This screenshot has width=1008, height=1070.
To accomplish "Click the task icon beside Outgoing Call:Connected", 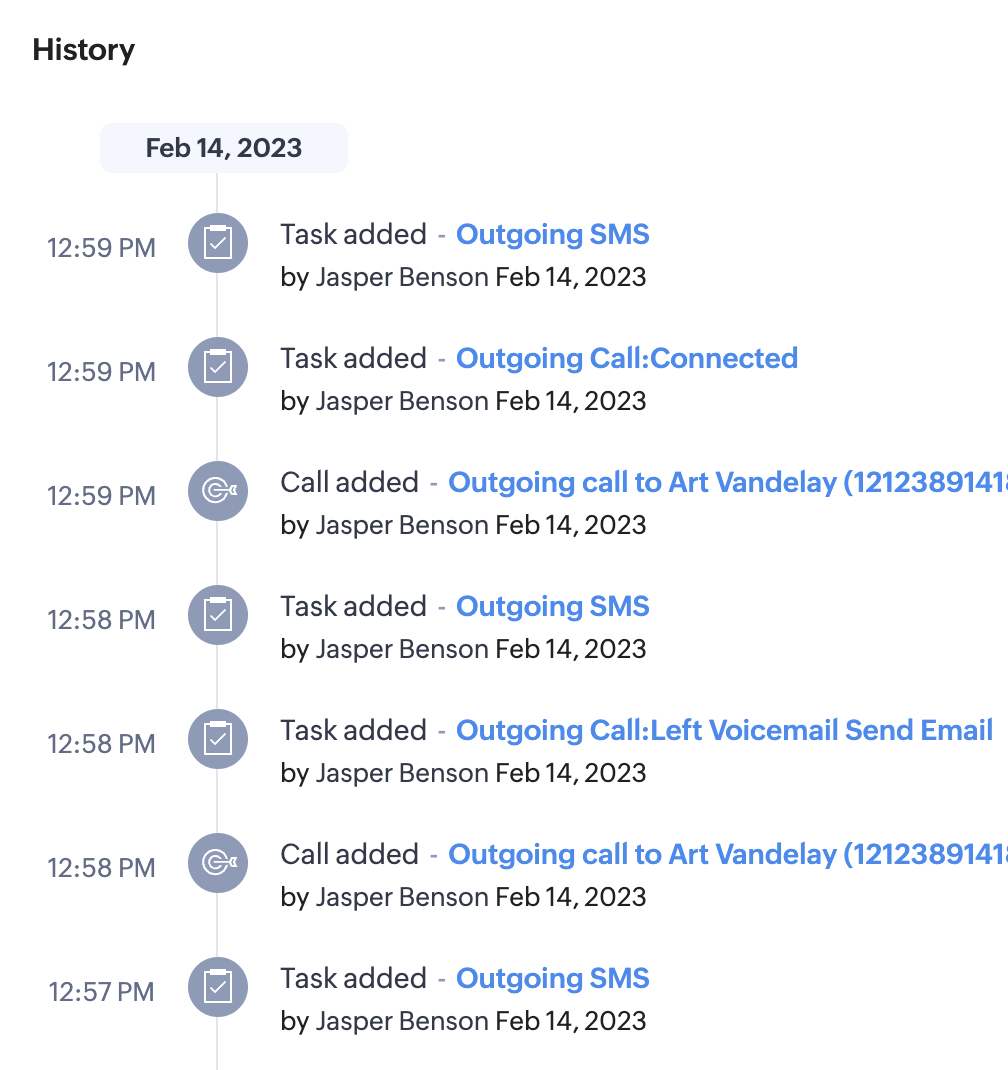I will point(218,367).
